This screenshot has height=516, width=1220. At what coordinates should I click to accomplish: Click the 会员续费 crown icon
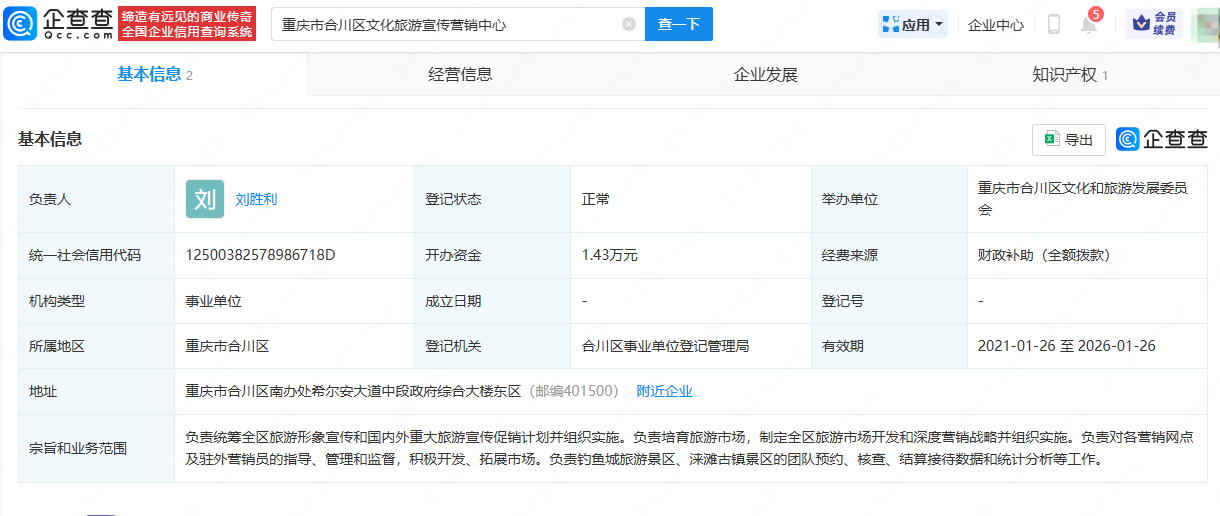(1153, 24)
